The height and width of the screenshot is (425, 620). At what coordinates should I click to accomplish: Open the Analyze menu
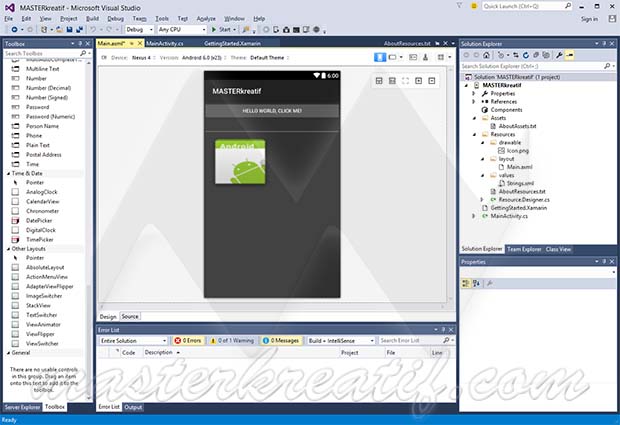(x=206, y=19)
